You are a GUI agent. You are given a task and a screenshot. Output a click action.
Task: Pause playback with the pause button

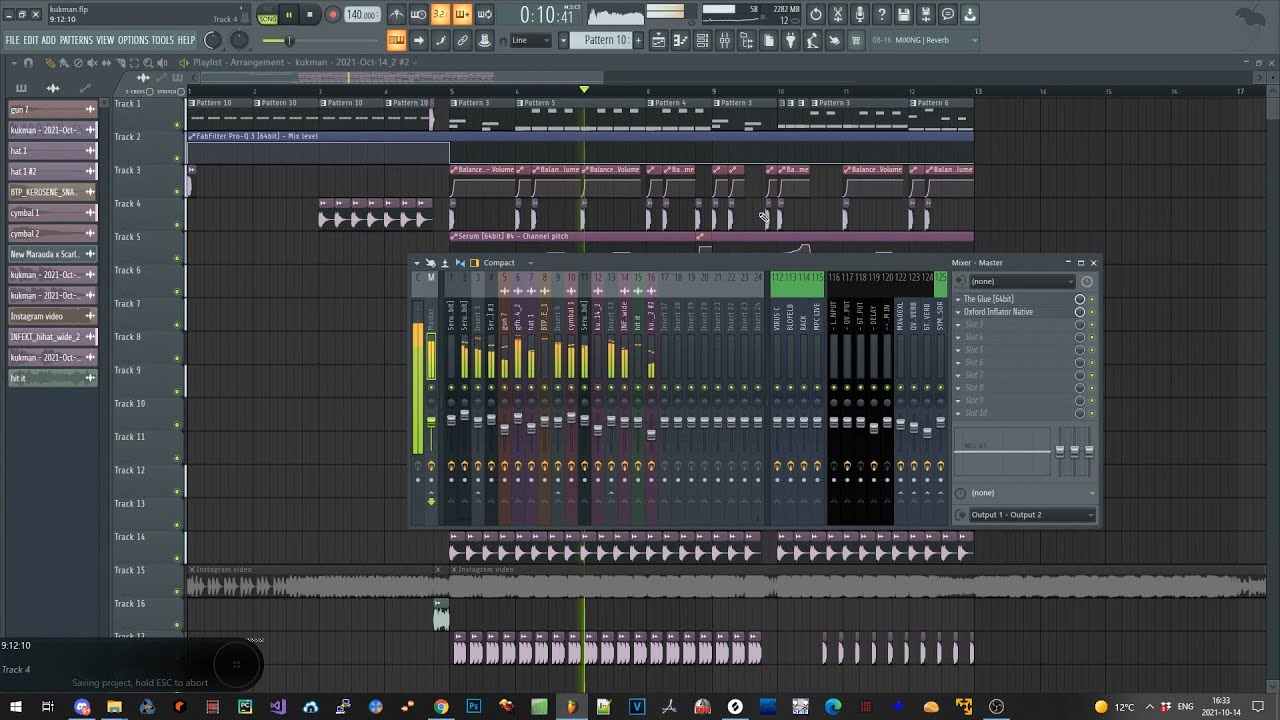click(x=288, y=14)
